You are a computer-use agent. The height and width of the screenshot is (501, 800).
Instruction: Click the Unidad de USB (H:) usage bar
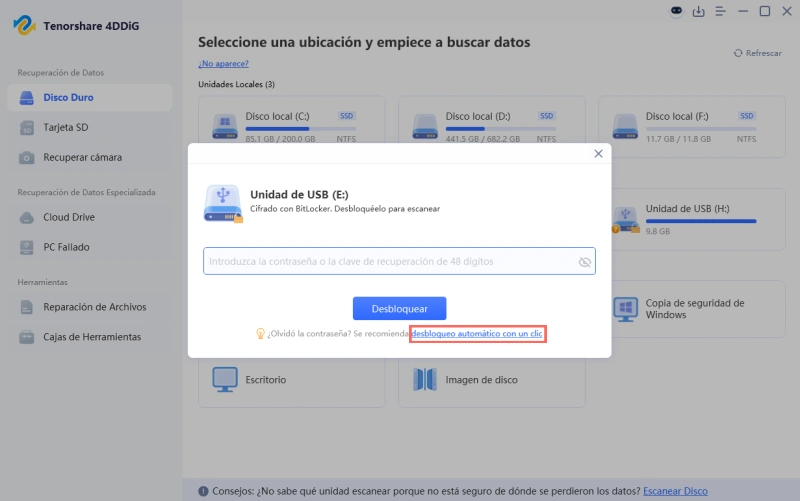point(701,221)
